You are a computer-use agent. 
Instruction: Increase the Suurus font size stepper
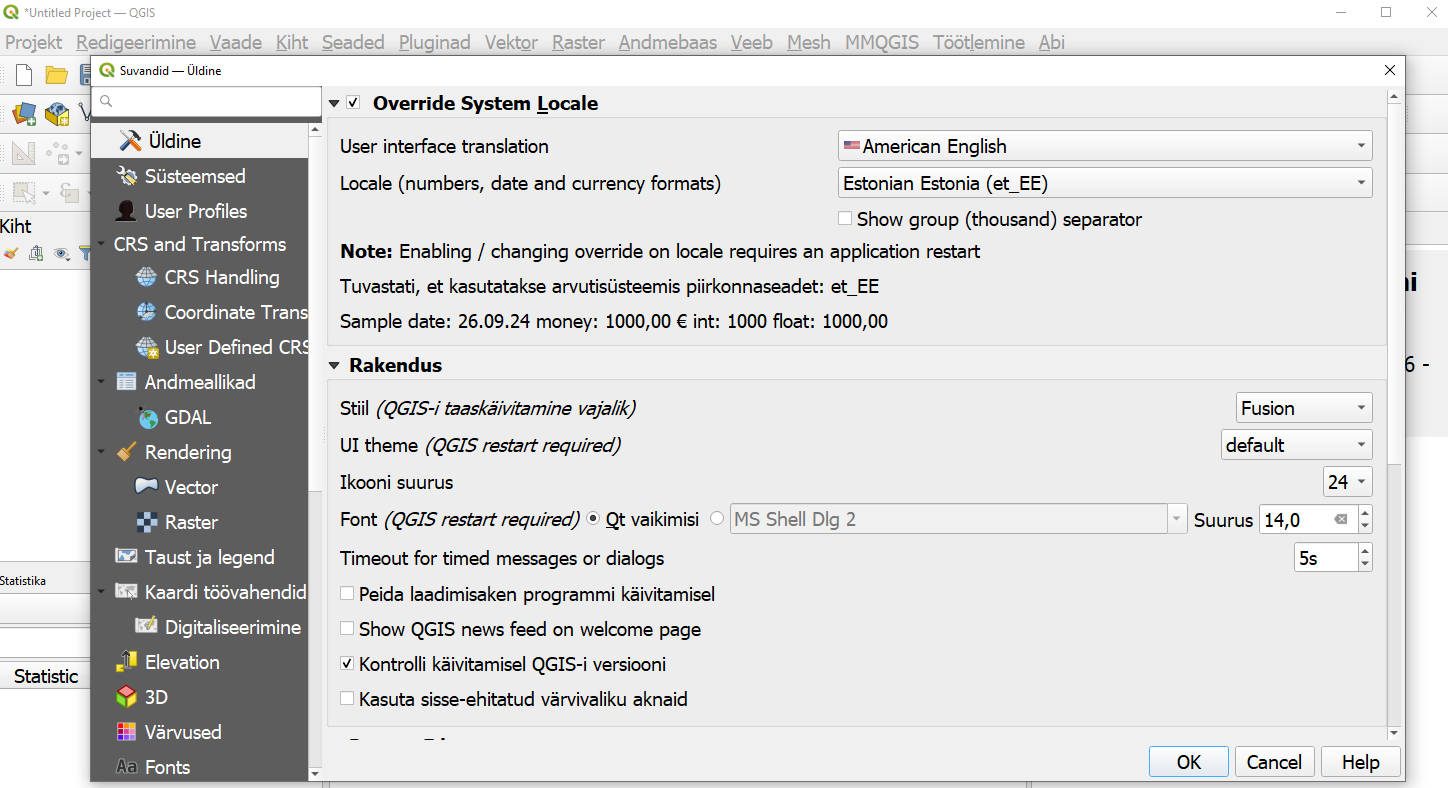(x=1365, y=512)
